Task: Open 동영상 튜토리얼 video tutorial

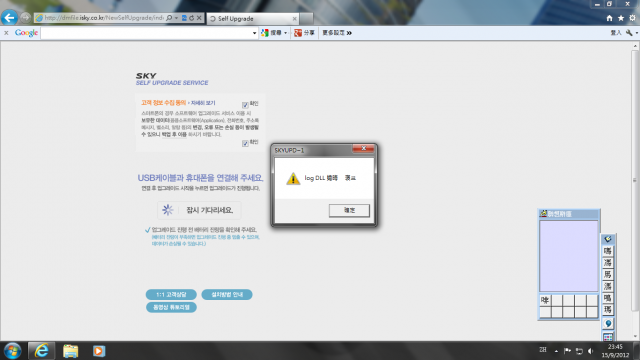Action: [x=171, y=307]
